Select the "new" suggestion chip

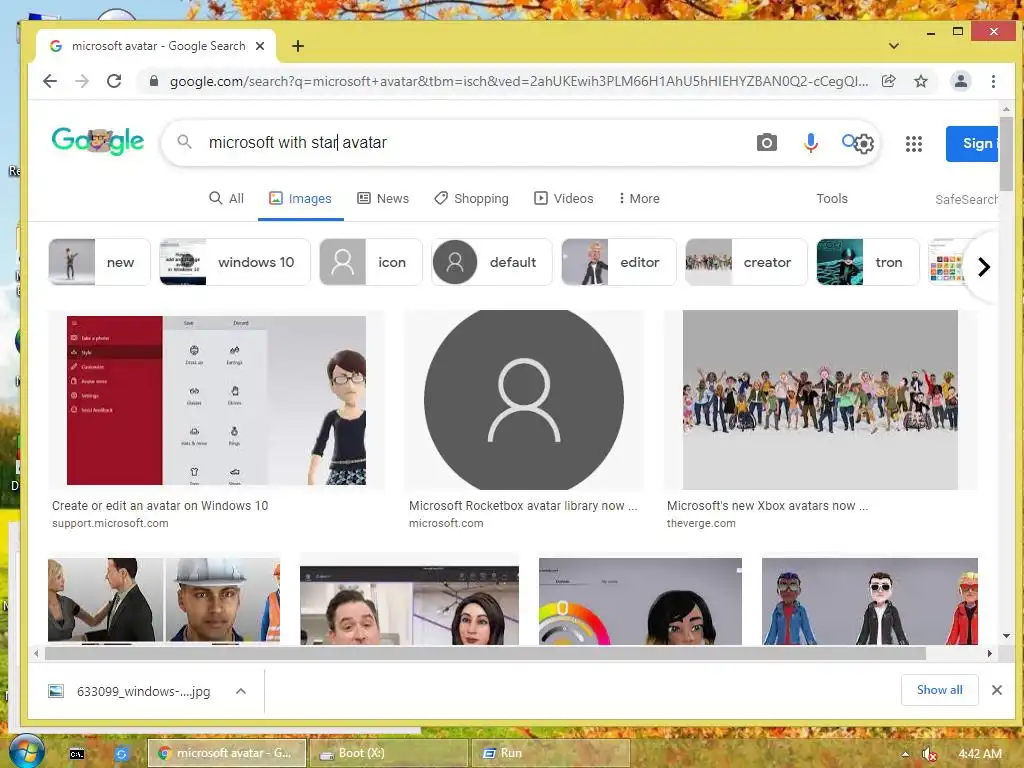coord(99,262)
